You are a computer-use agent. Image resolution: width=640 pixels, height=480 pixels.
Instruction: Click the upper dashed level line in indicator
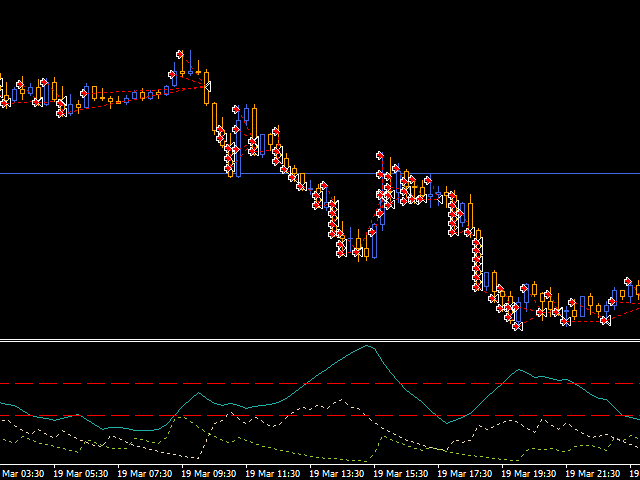(100, 383)
